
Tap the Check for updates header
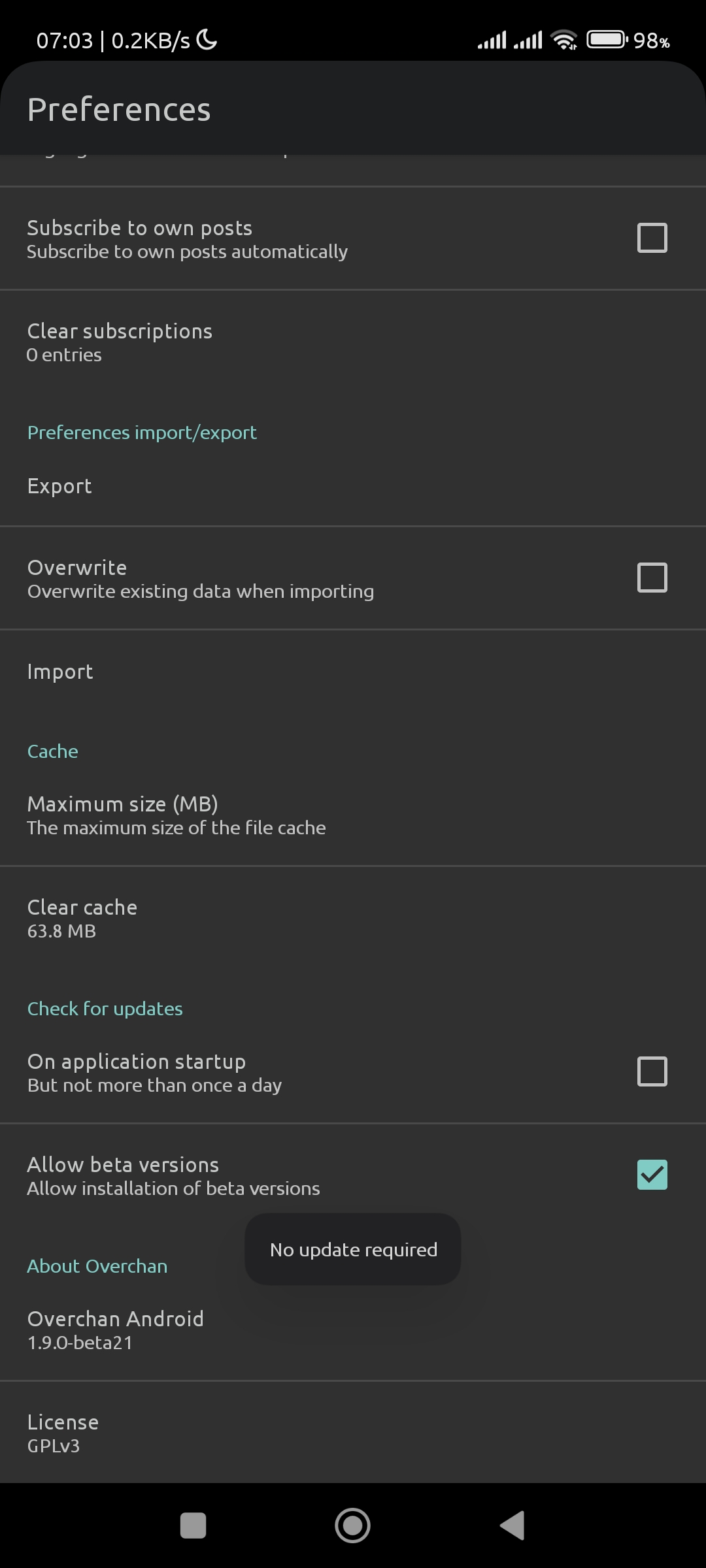(x=105, y=1009)
